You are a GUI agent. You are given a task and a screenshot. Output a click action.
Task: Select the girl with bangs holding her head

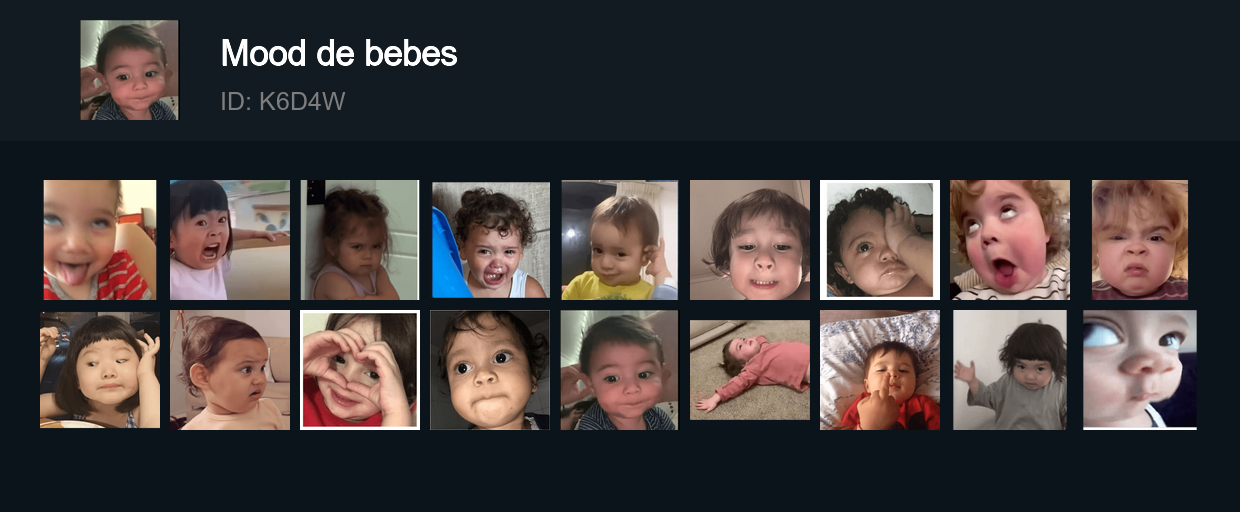[100, 370]
